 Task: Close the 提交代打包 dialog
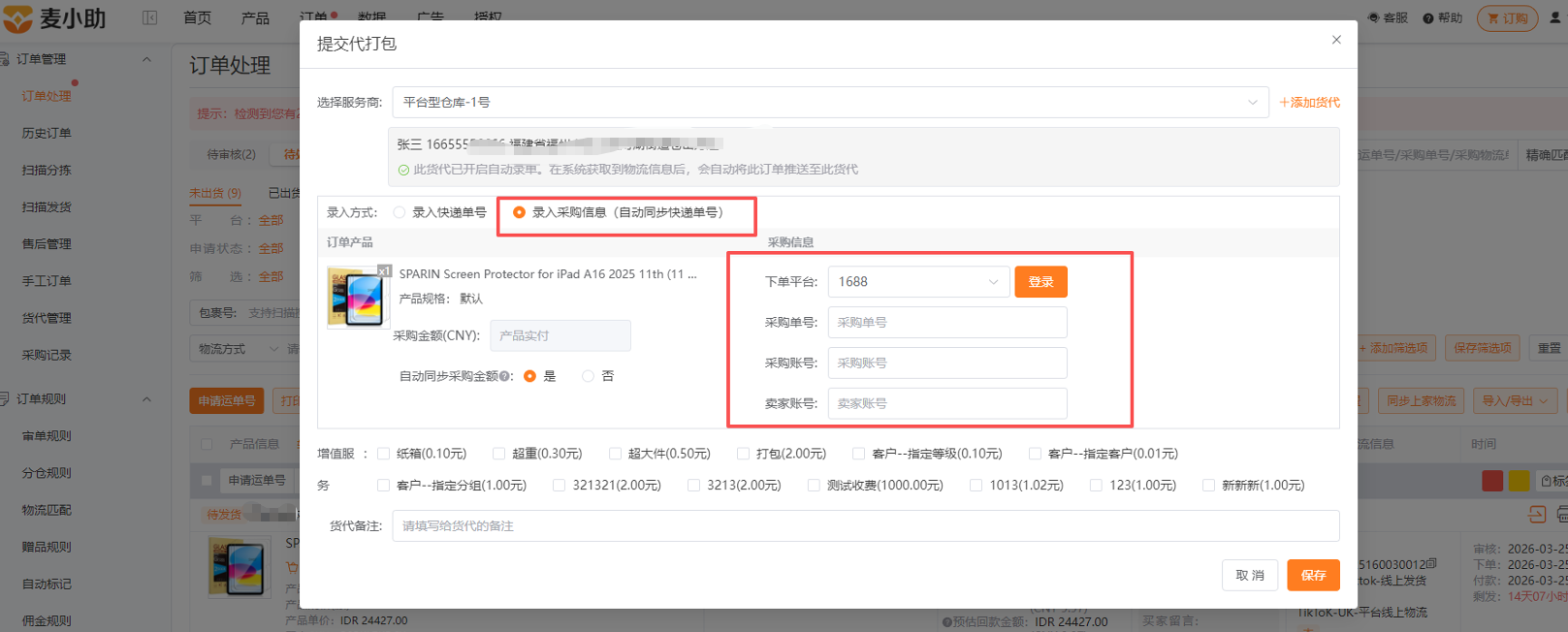[x=1336, y=40]
